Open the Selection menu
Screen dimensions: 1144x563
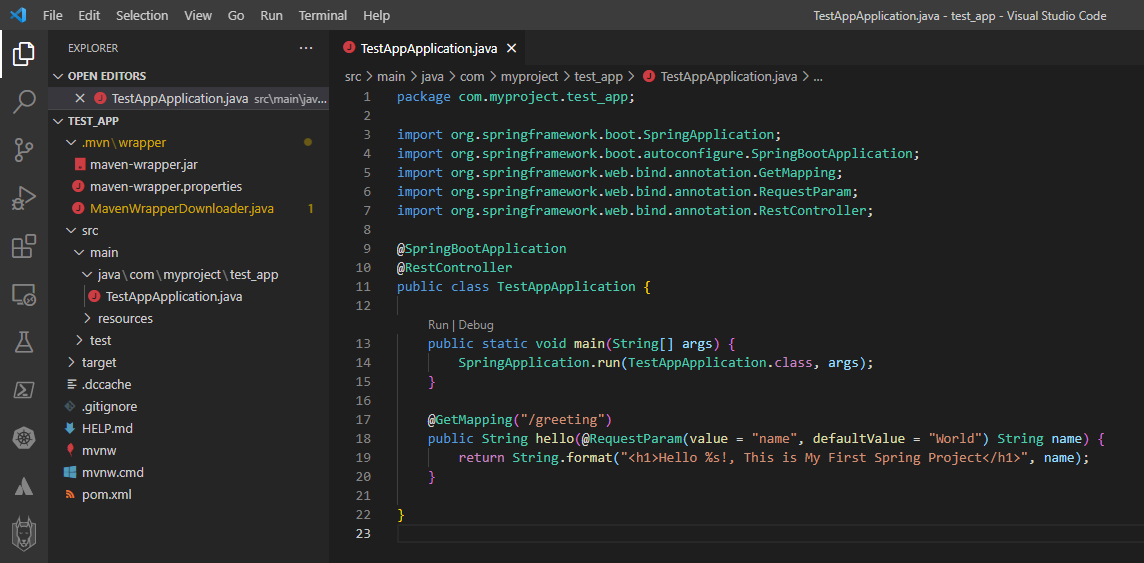pos(142,15)
